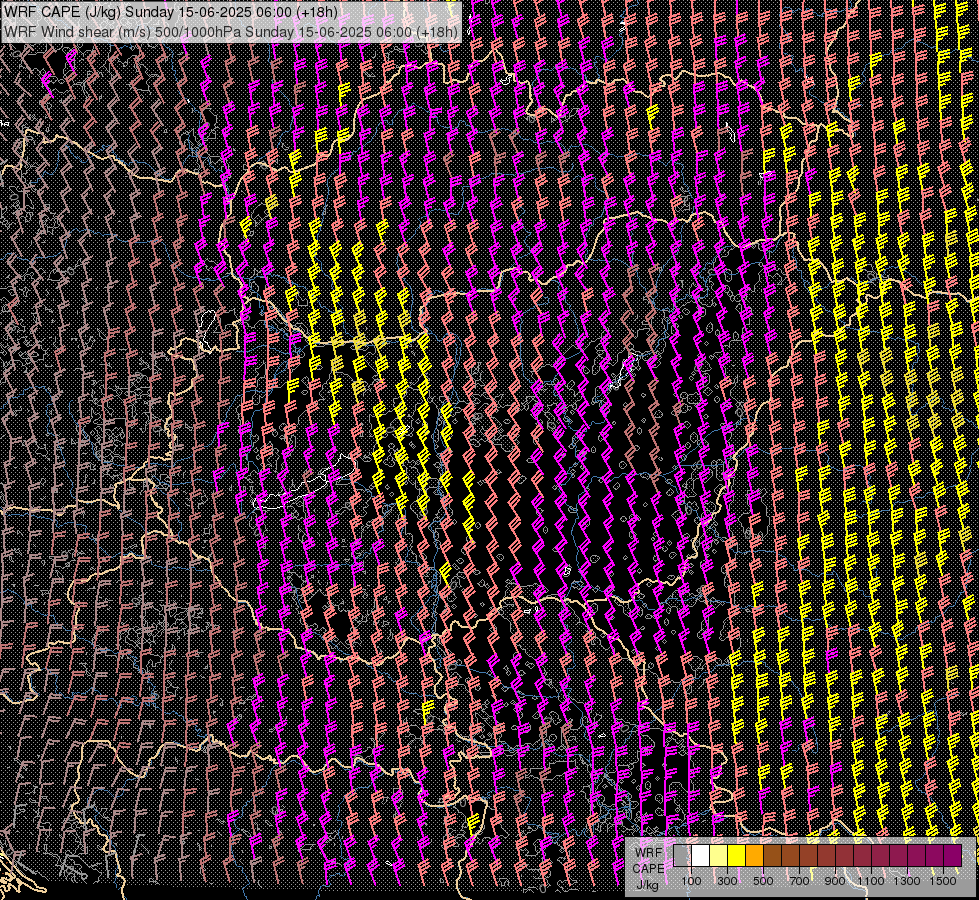Click the 1300 legend value

pos(907,881)
